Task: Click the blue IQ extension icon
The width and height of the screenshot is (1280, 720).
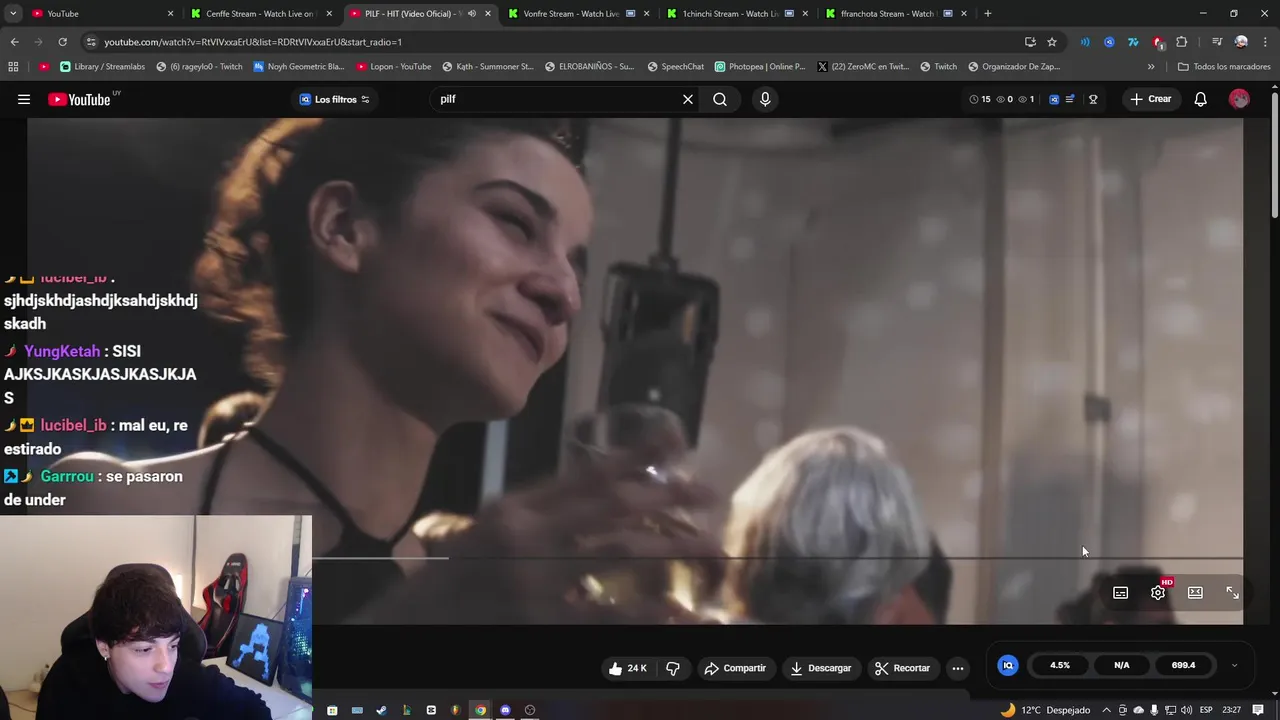Action: point(1008,665)
